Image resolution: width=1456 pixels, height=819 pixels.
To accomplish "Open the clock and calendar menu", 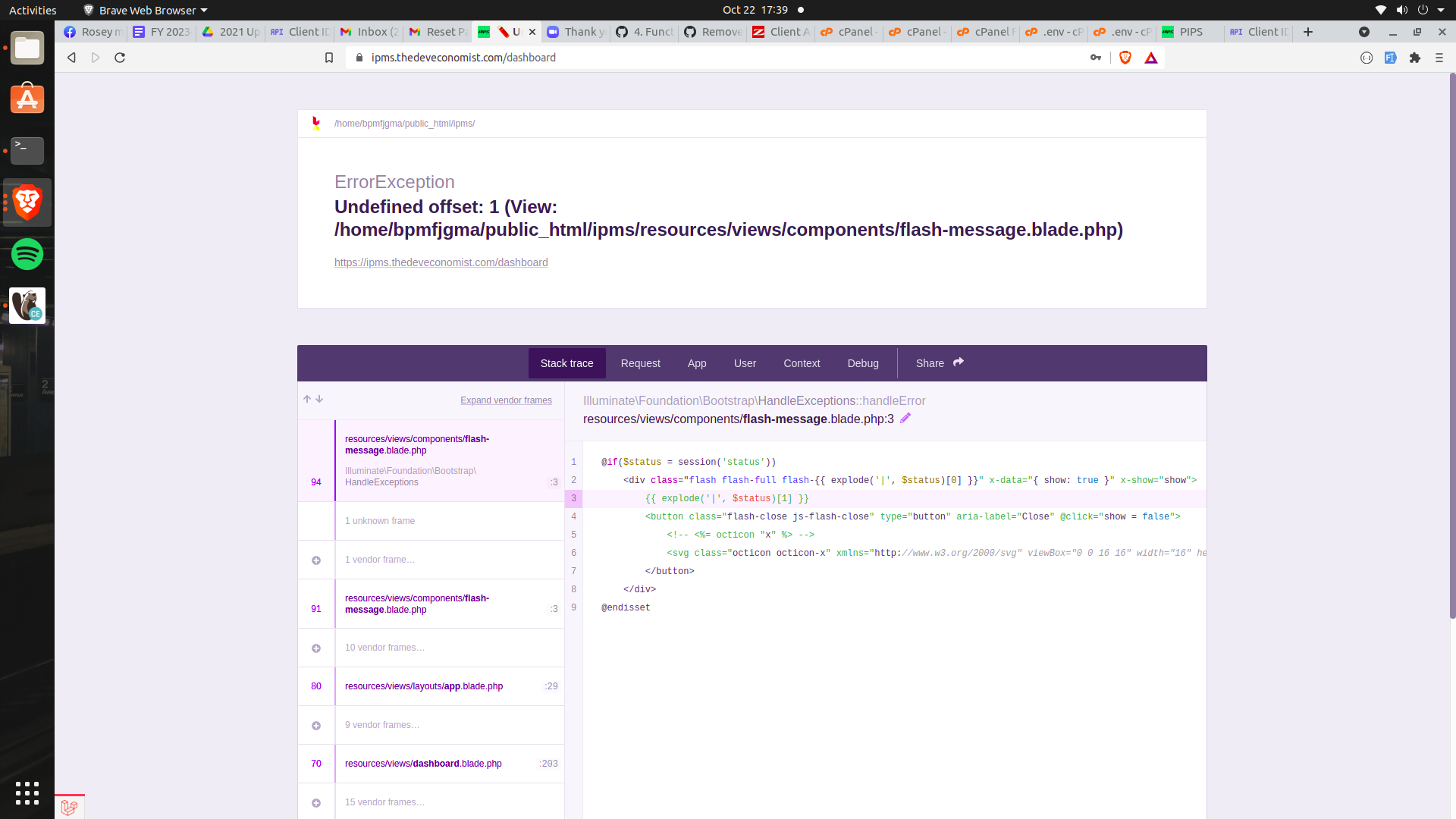I will click(x=755, y=10).
